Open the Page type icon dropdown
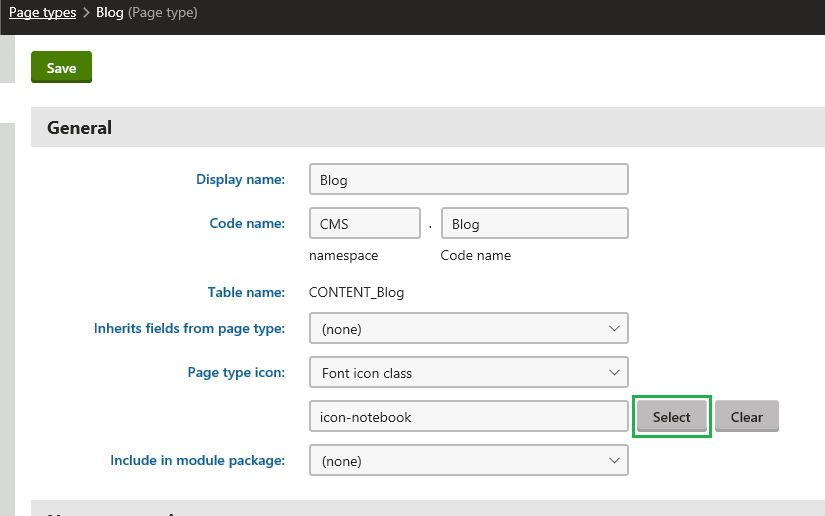 (469, 373)
